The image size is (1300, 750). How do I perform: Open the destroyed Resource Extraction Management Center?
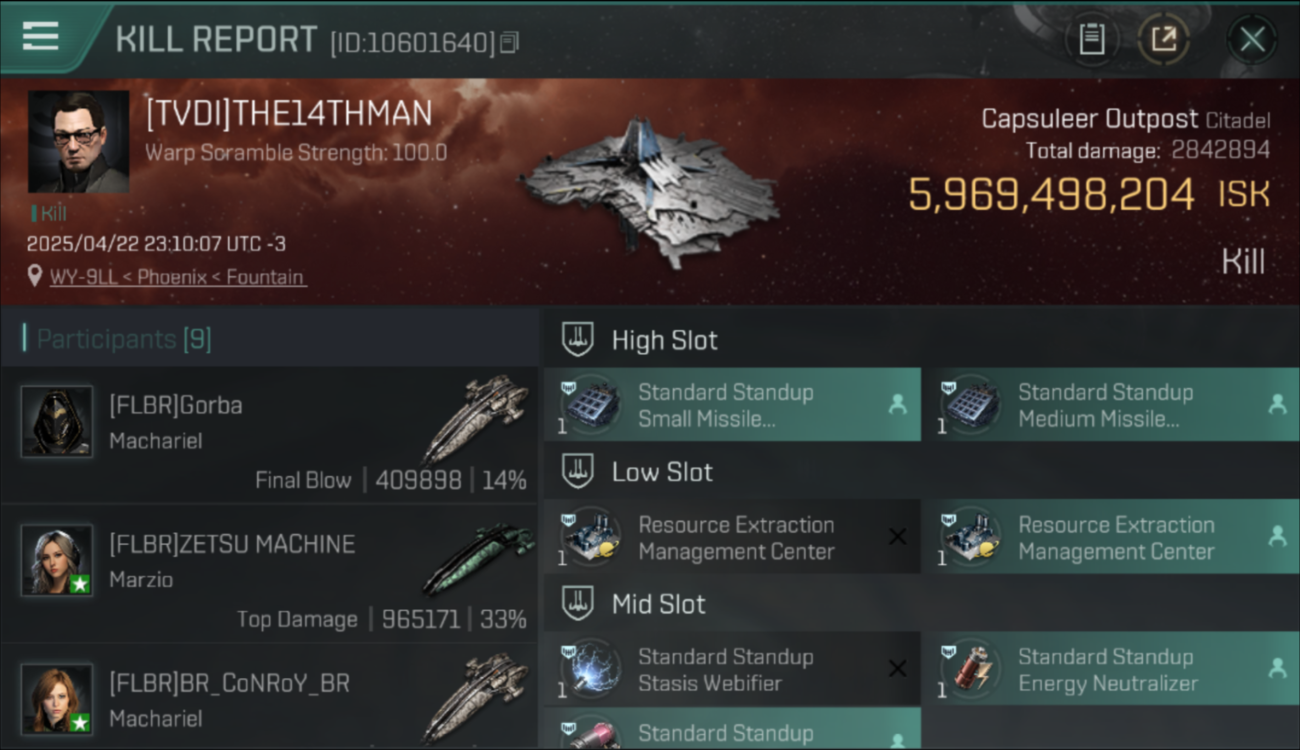[732, 537]
